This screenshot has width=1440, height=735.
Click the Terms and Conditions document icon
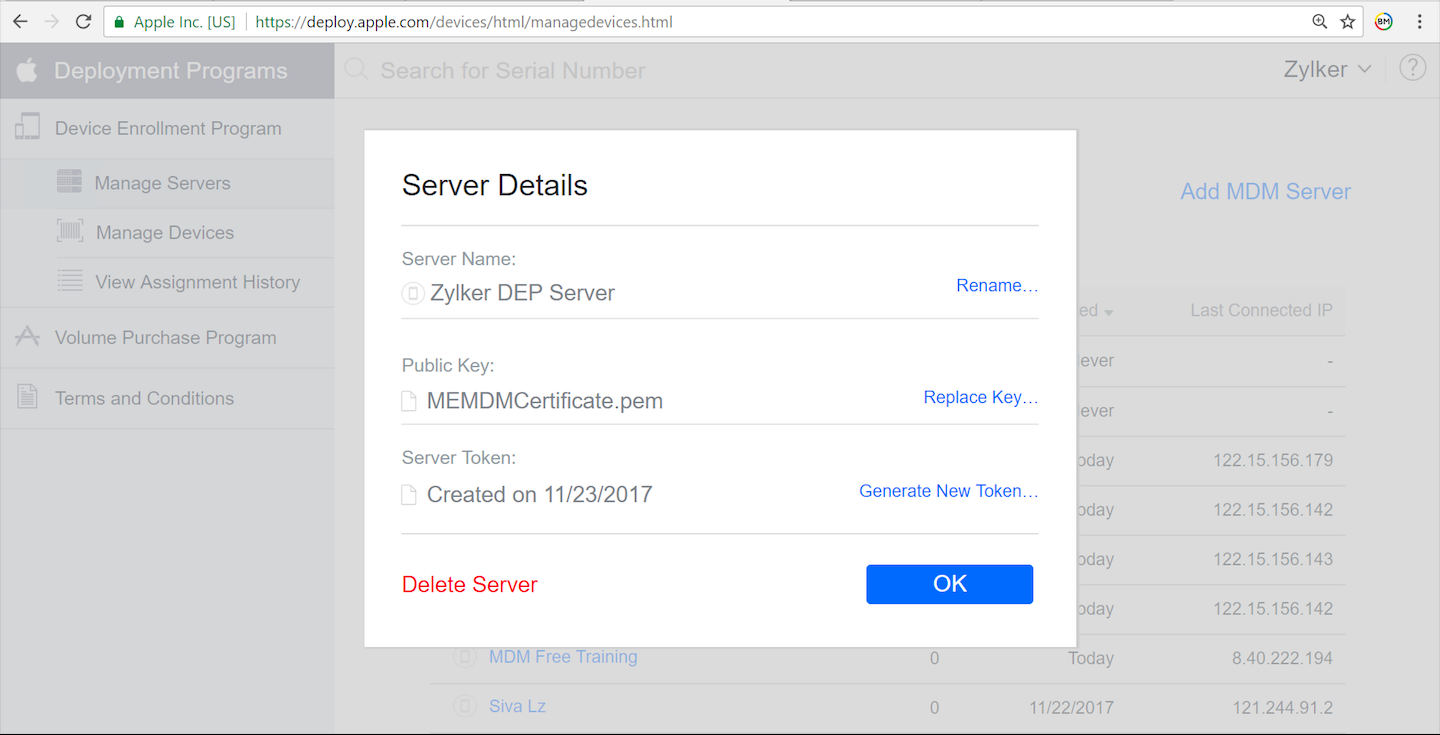coord(27,397)
